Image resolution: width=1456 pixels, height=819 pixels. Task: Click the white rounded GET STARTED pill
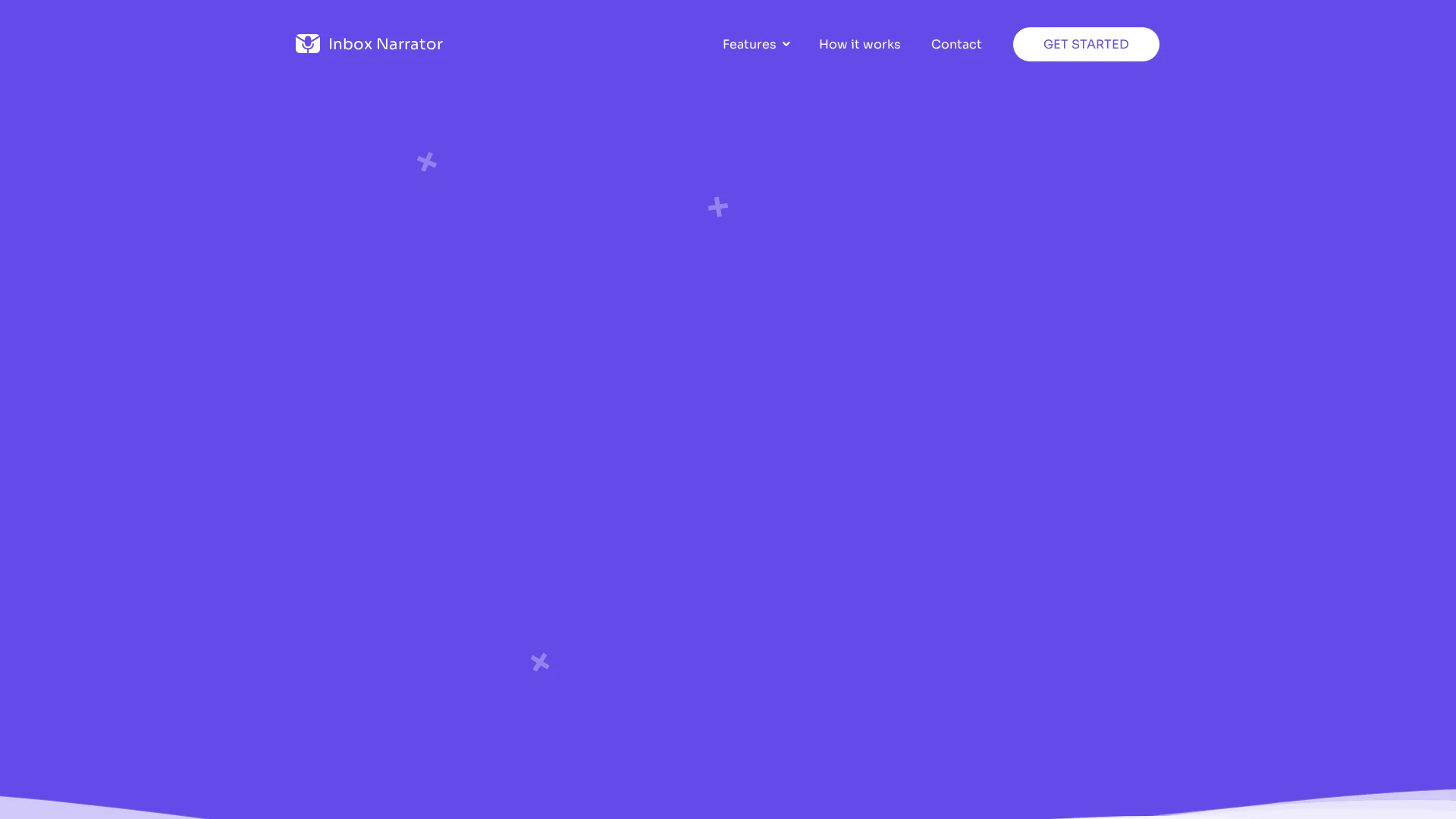click(1085, 44)
